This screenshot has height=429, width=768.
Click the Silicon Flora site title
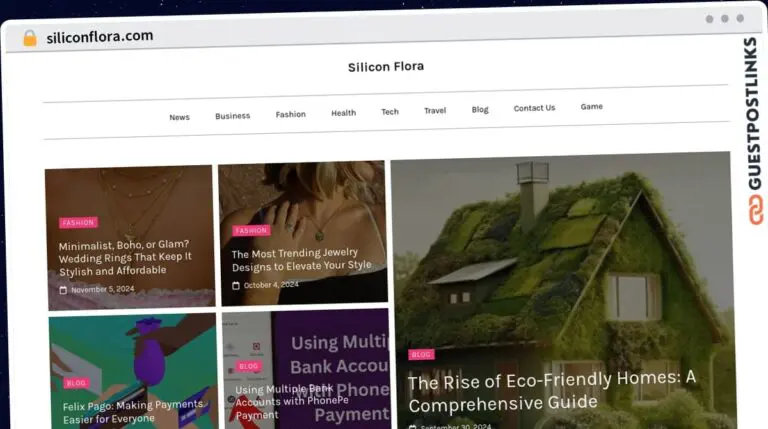(386, 67)
